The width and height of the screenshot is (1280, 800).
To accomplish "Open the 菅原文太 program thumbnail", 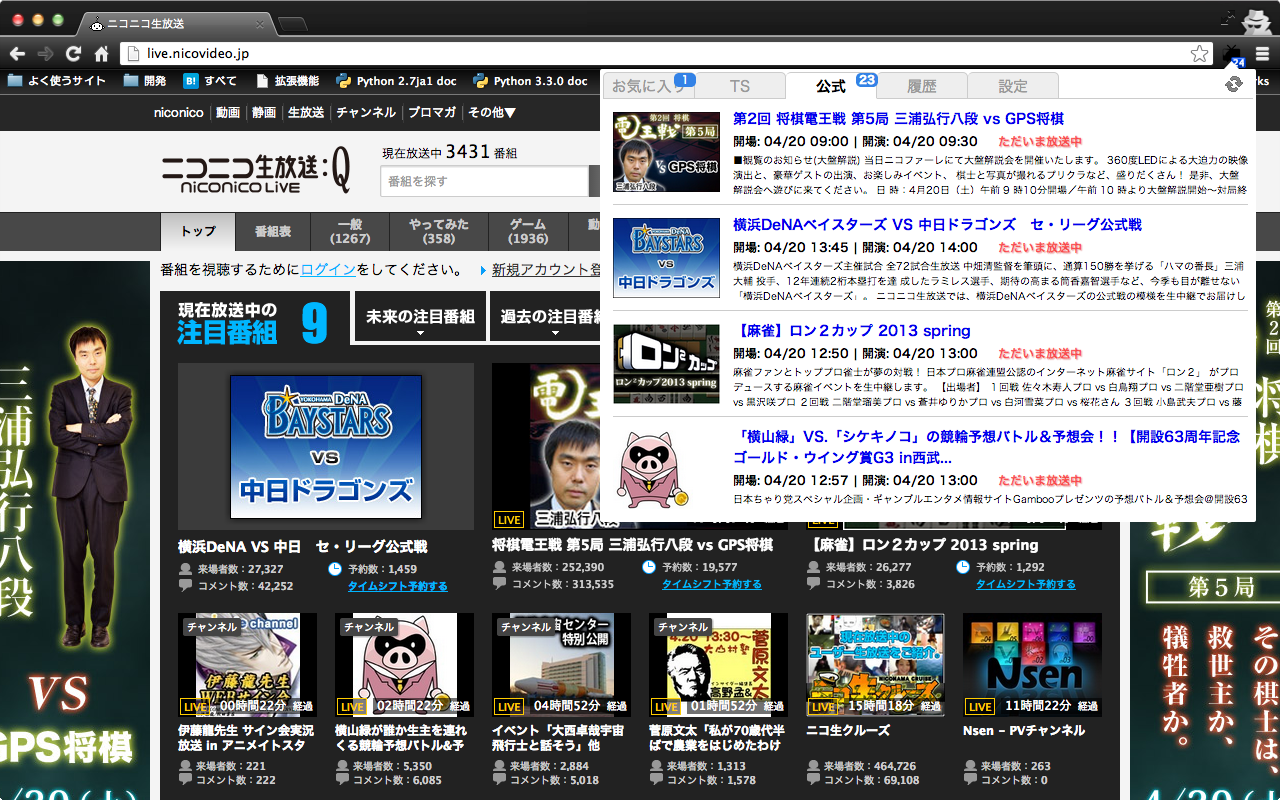I will pos(718,665).
